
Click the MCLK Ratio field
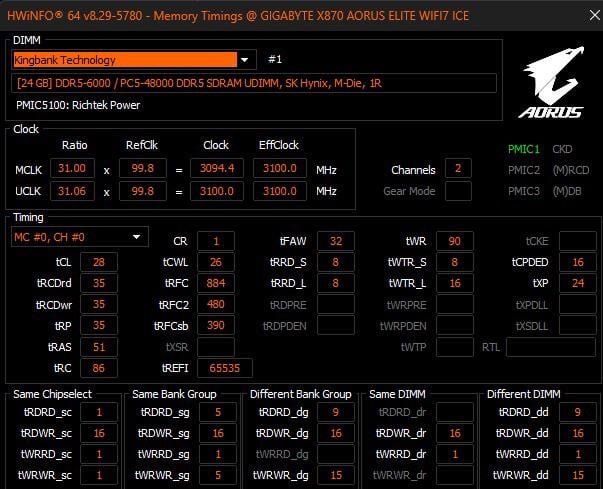(x=78, y=168)
